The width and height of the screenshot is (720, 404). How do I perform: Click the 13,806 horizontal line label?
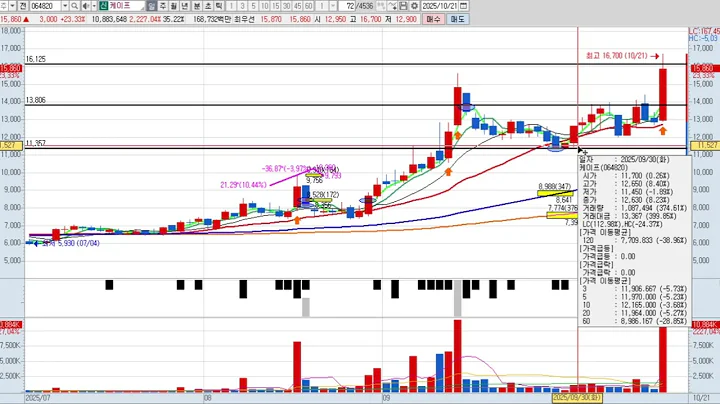[35, 100]
